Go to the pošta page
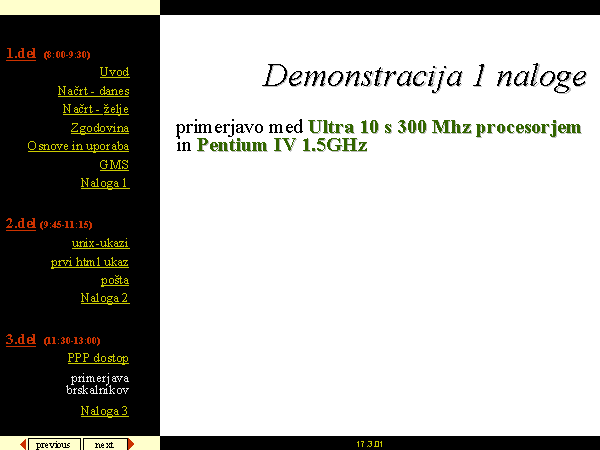600x450 pixels. point(115,280)
